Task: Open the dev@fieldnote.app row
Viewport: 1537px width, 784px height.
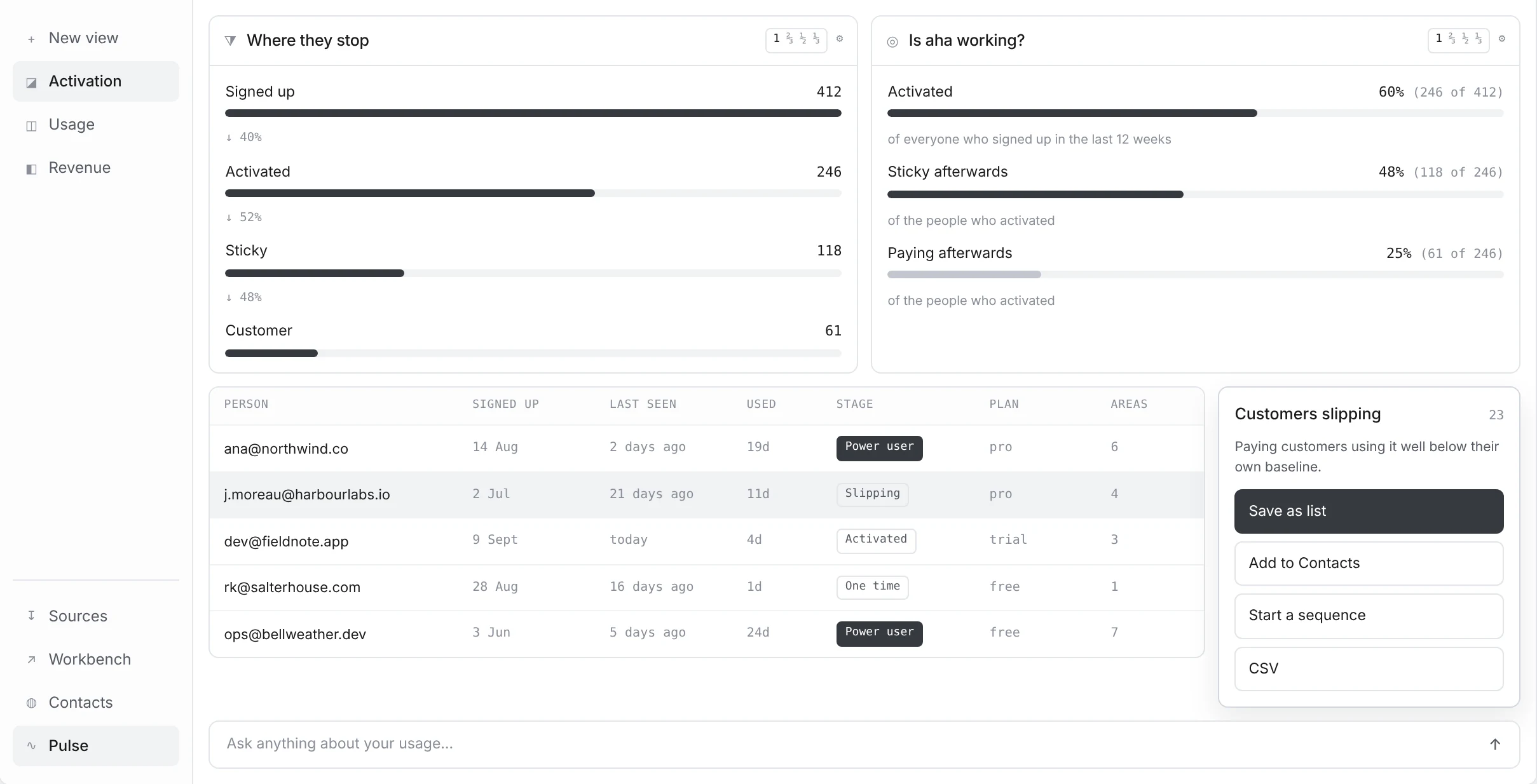Action: pyautogui.click(x=707, y=541)
